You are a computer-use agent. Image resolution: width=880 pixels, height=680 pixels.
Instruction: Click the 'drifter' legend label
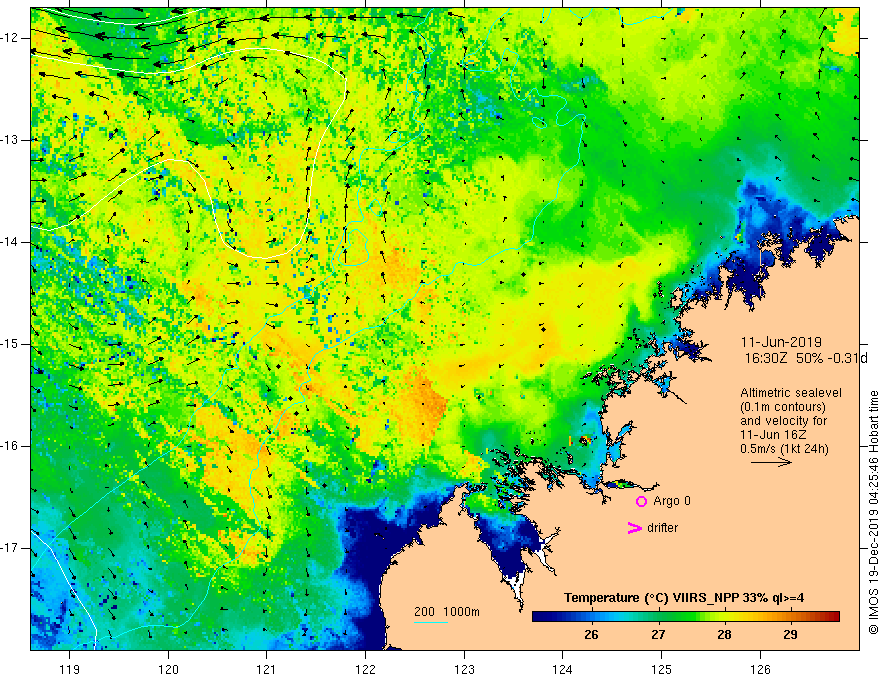pos(662,528)
